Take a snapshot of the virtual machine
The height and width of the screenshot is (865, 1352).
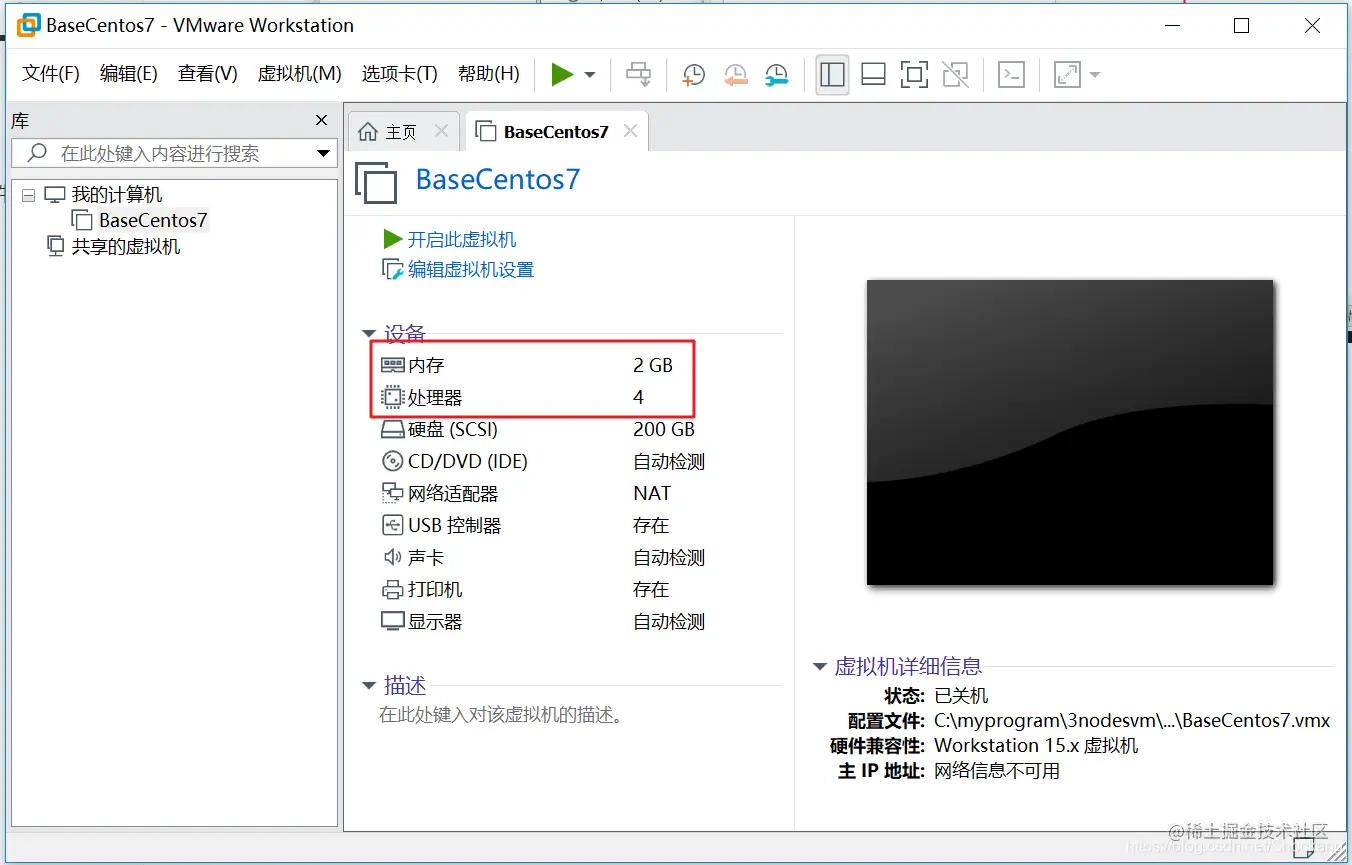[693, 74]
